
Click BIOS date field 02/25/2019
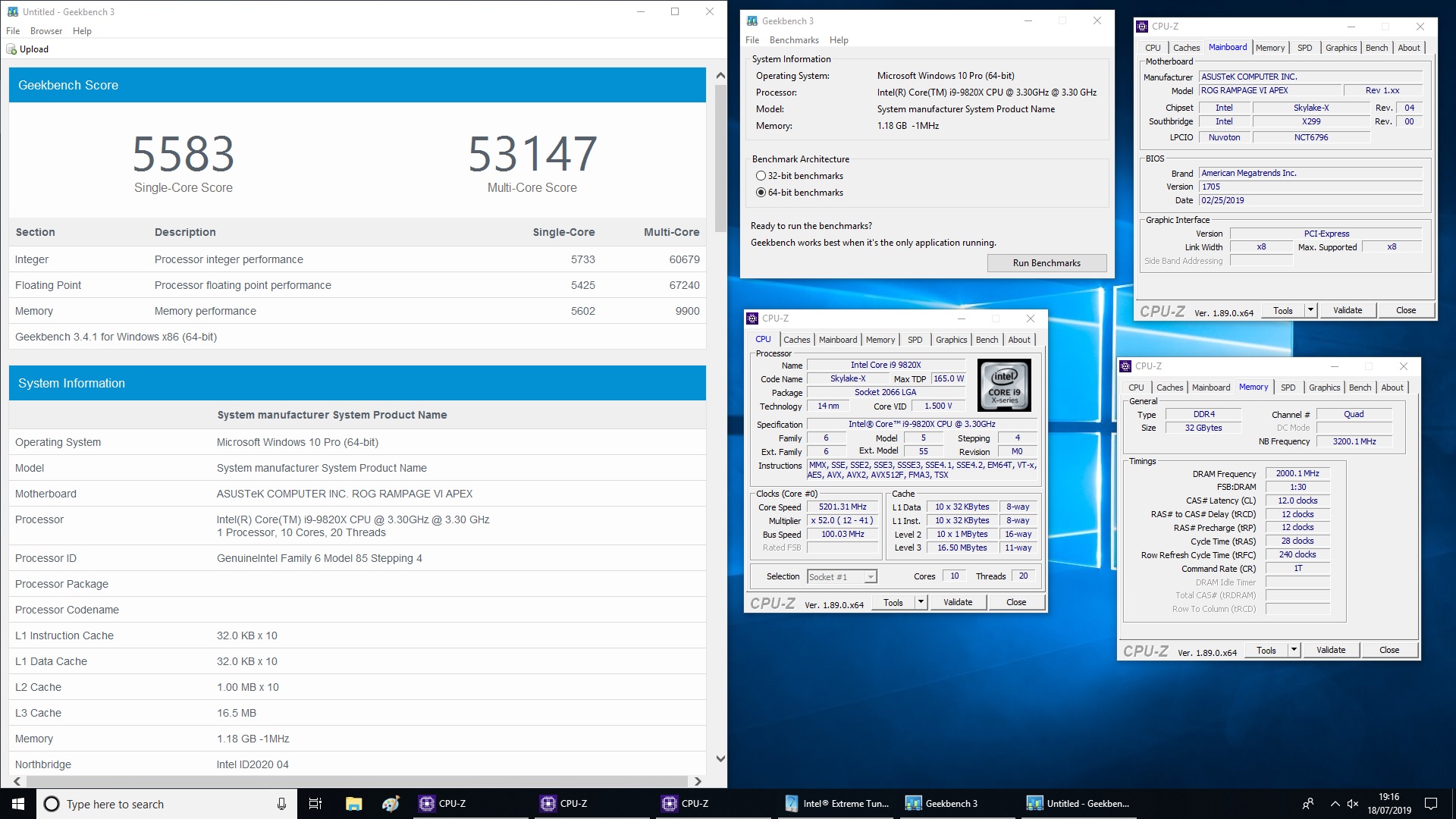pyautogui.click(x=1310, y=200)
